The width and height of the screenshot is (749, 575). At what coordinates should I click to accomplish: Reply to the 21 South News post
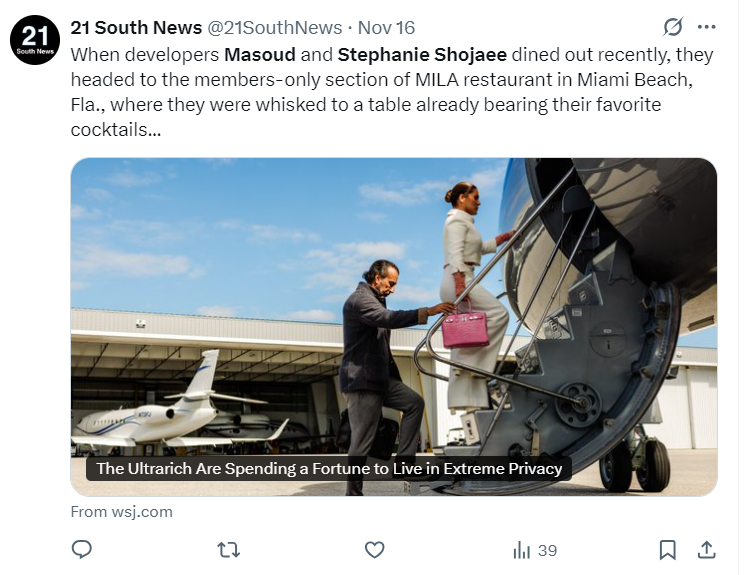83,549
